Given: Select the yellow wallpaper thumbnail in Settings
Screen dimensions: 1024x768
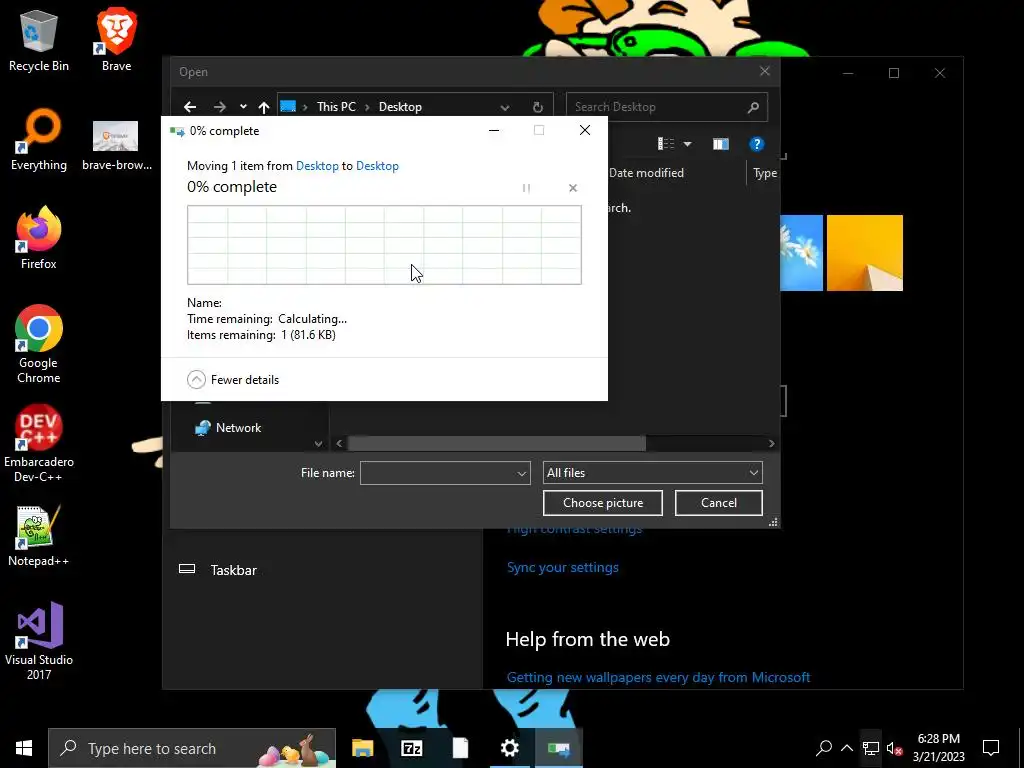Looking at the screenshot, I should pyautogui.click(x=865, y=253).
